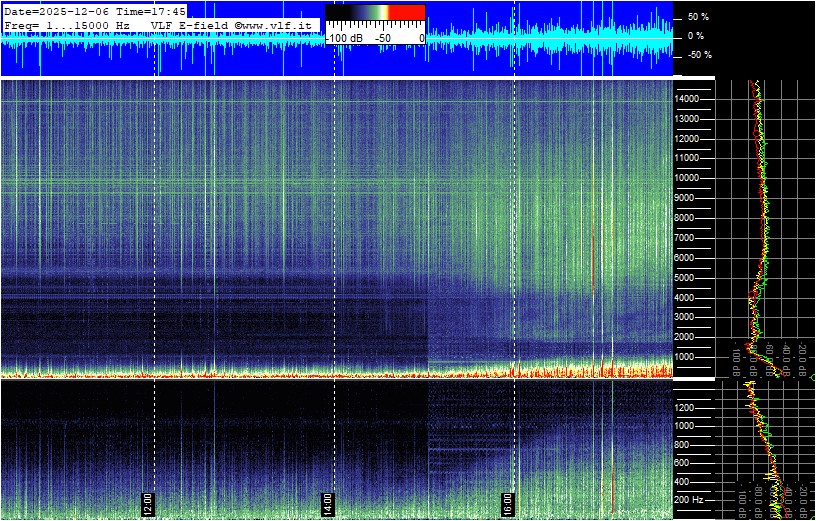Click the Freq= 1...15000 Hz header text
The image size is (816, 521).
68,23
